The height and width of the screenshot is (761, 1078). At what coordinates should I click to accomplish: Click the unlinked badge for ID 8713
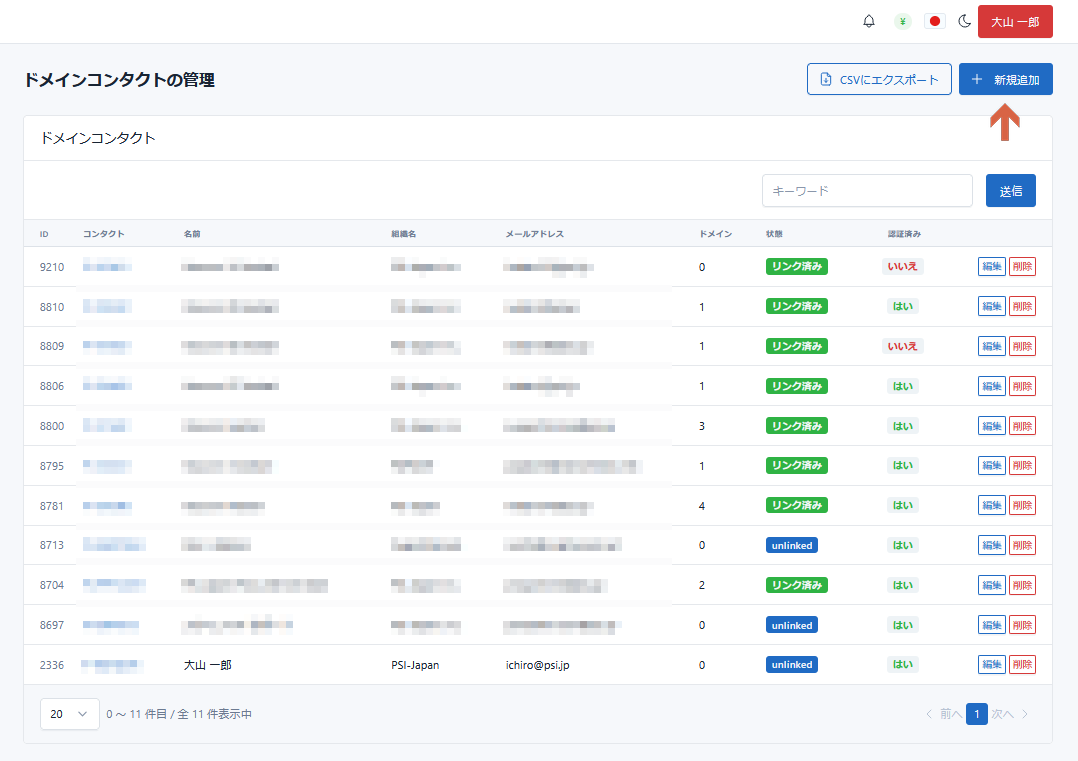[x=791, y=545]
